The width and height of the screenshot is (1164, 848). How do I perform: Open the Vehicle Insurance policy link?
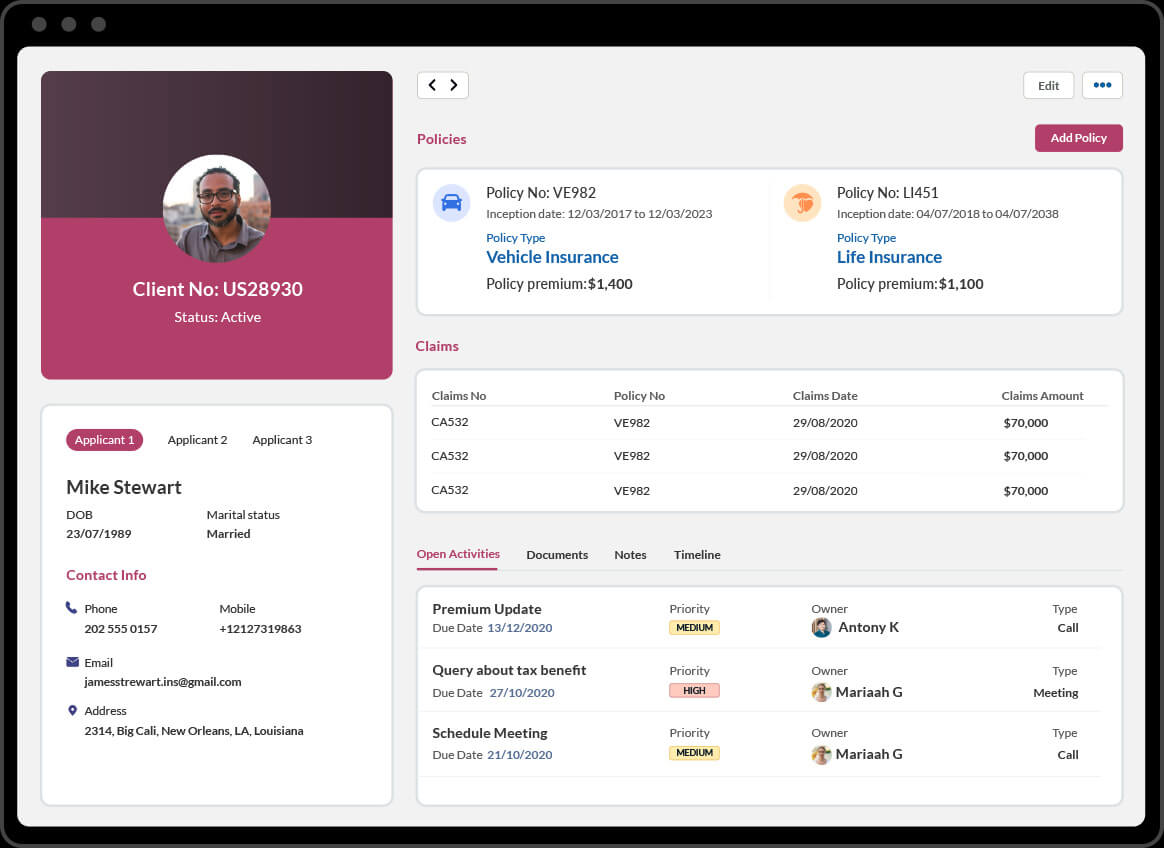(x=552, y=257)
